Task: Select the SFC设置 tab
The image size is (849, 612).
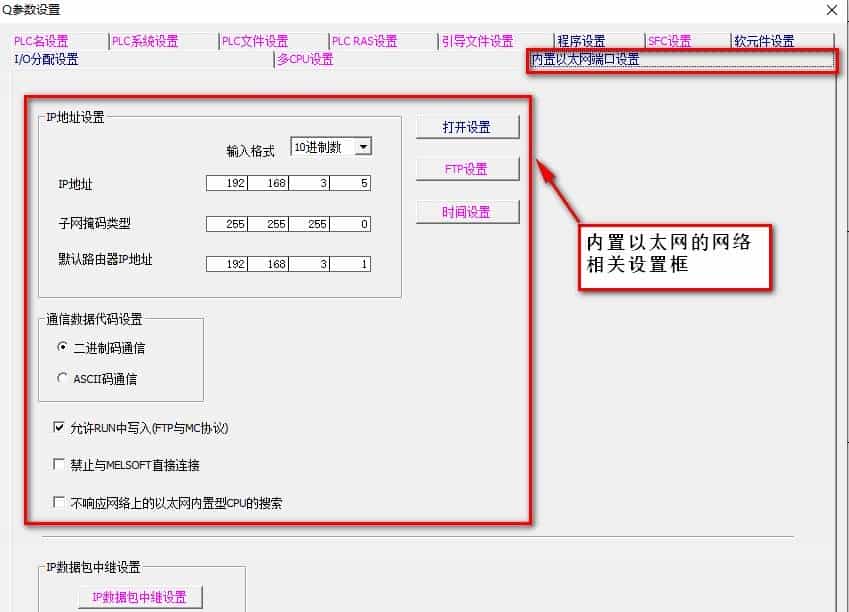Action: [667, 41]
